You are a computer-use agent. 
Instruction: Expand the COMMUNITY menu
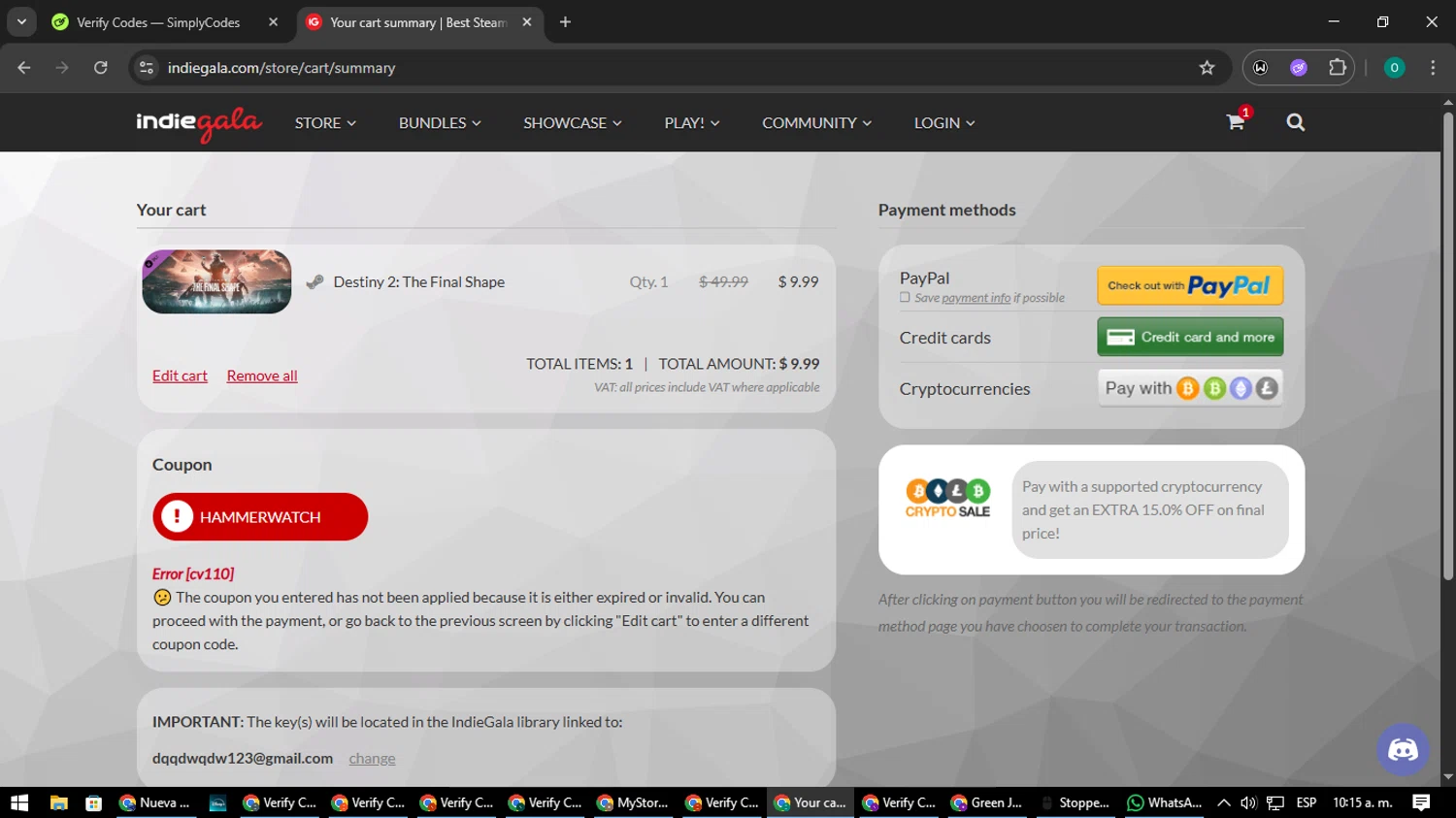click(x=817, y=123)
